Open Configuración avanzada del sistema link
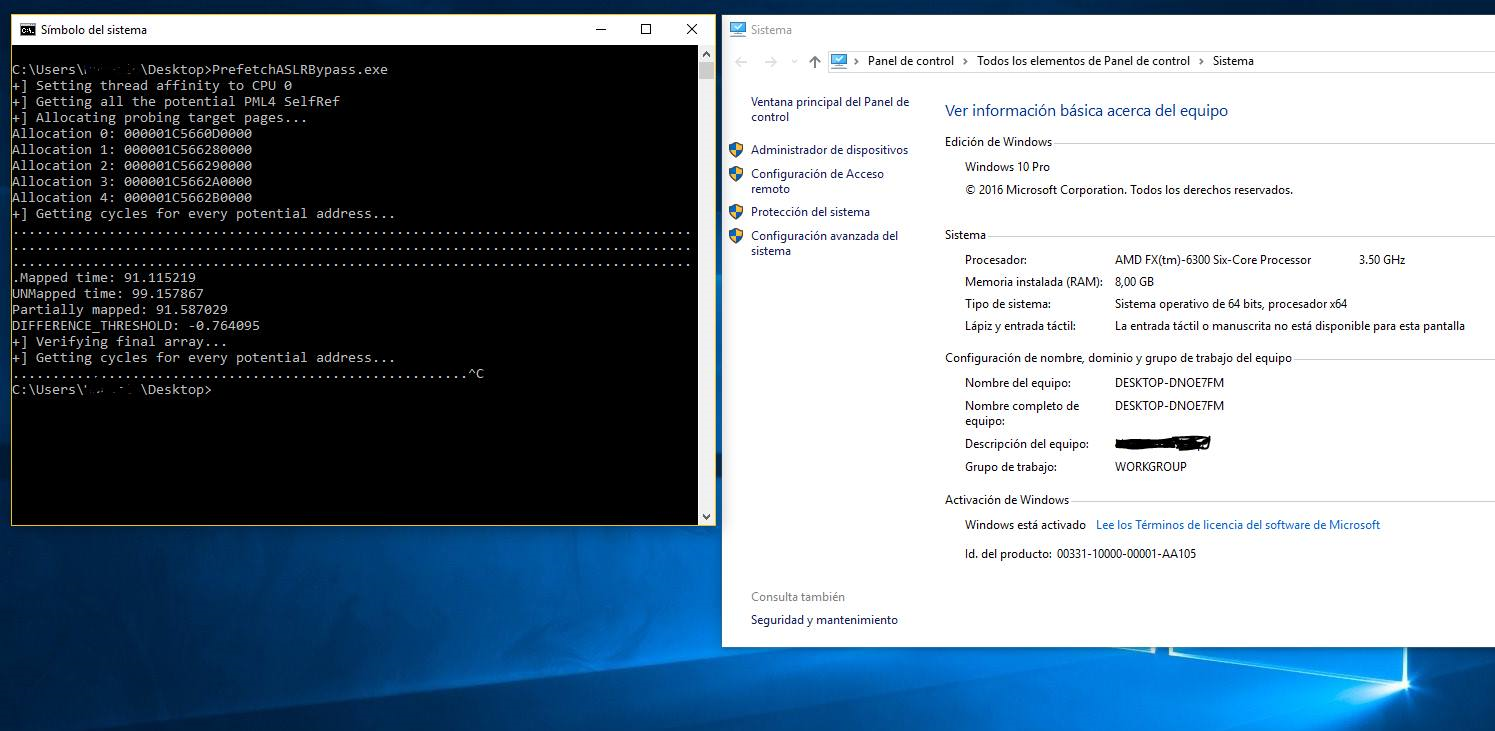Image resolution: width=1495 pixels, height=731 pixels. pyautogui.click(x=824, y=243)
